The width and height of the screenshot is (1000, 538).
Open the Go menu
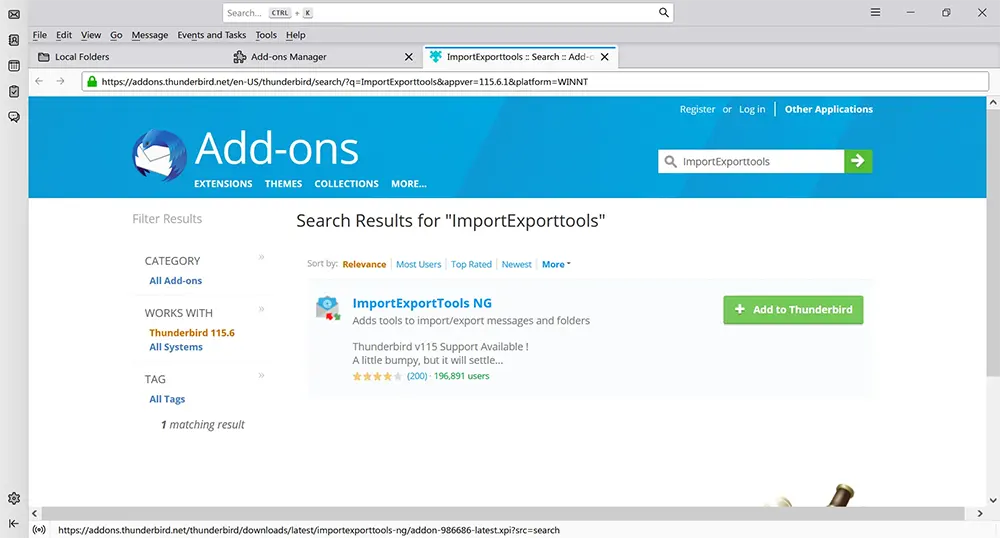[116, 35]
